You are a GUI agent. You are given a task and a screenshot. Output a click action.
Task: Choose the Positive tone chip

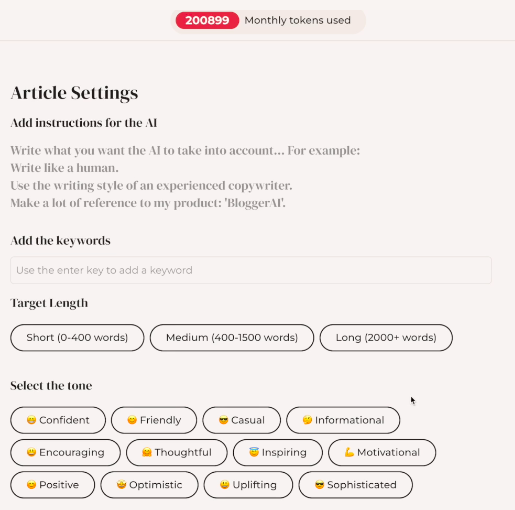point(53,485)
